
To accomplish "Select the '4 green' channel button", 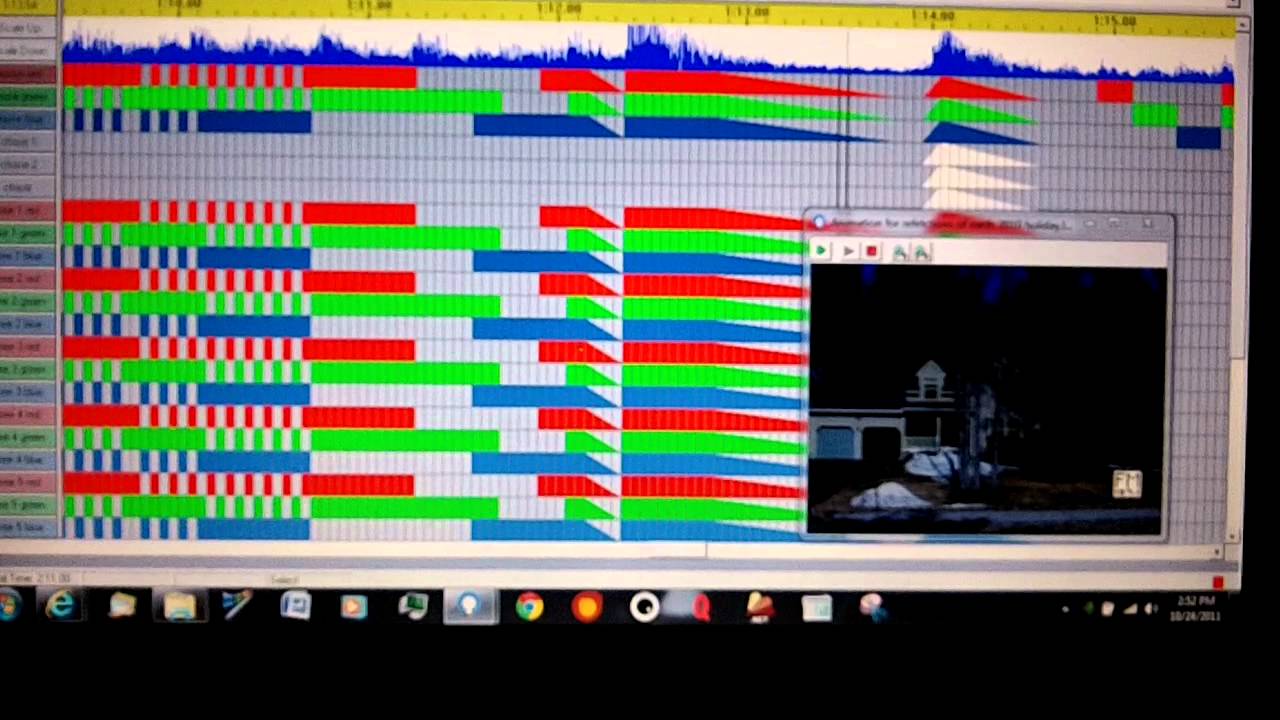I will pyautogui.click(x=28, y=437).
